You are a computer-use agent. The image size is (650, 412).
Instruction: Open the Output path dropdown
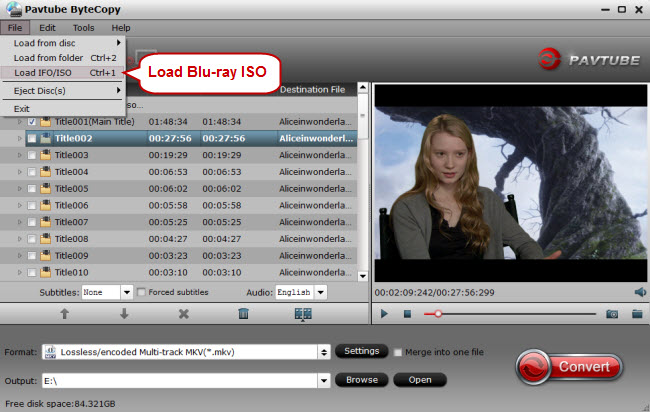click(x=324, y=380)
